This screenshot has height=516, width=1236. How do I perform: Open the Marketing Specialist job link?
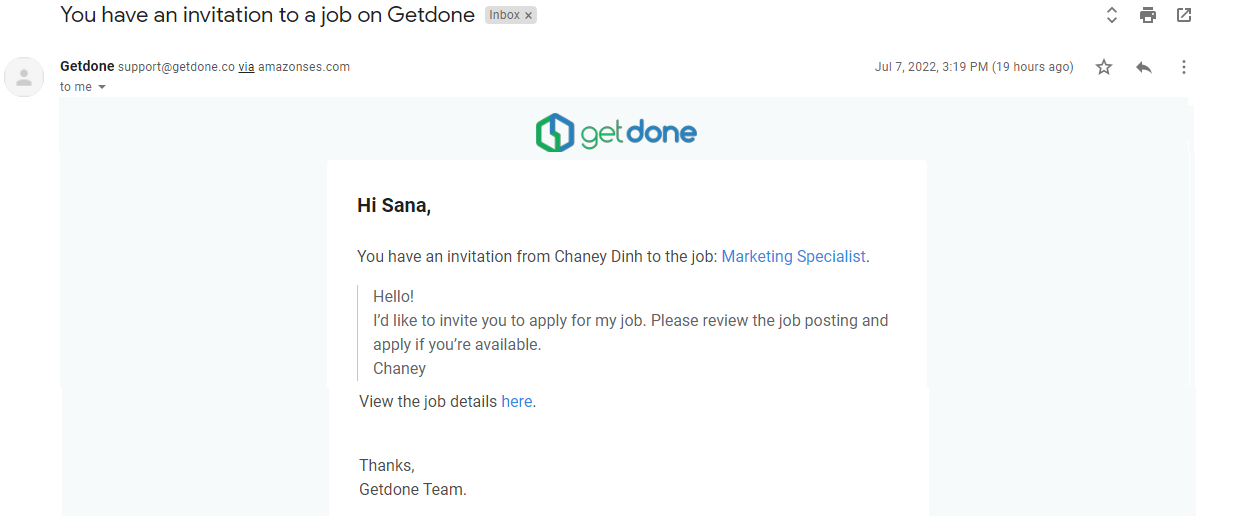click(x=793, y=256)
